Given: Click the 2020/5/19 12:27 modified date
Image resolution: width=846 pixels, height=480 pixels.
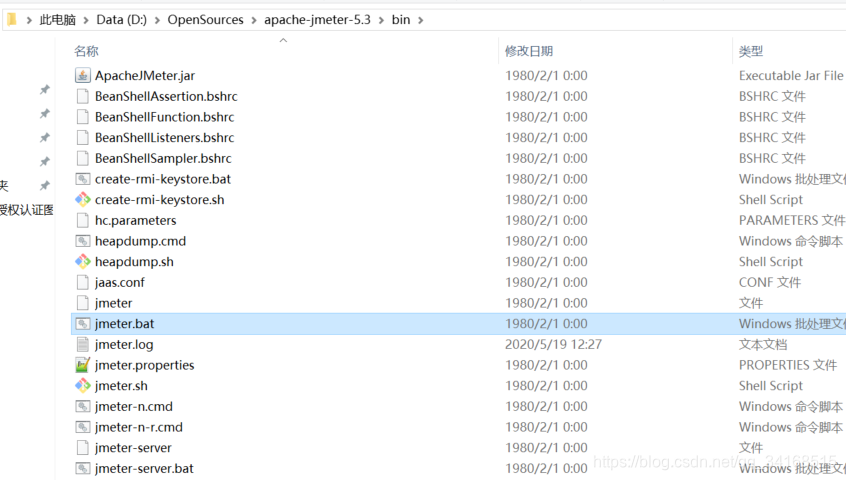Looking at the screenshot, I should [554, 344].
